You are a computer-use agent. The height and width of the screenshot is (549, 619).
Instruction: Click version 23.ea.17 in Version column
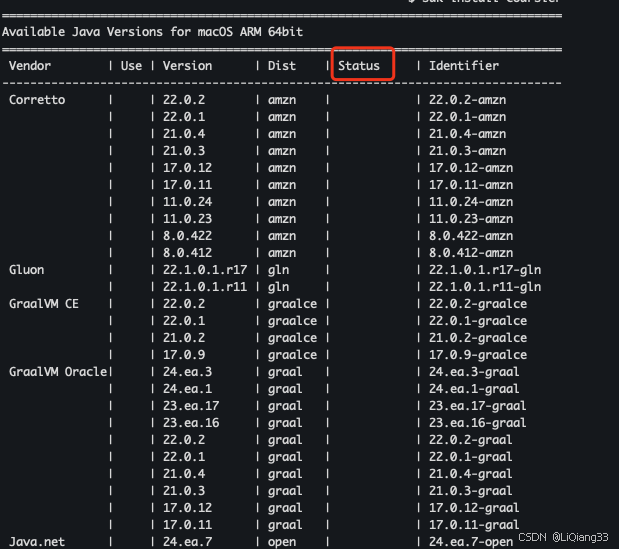[x=191, y=406]
